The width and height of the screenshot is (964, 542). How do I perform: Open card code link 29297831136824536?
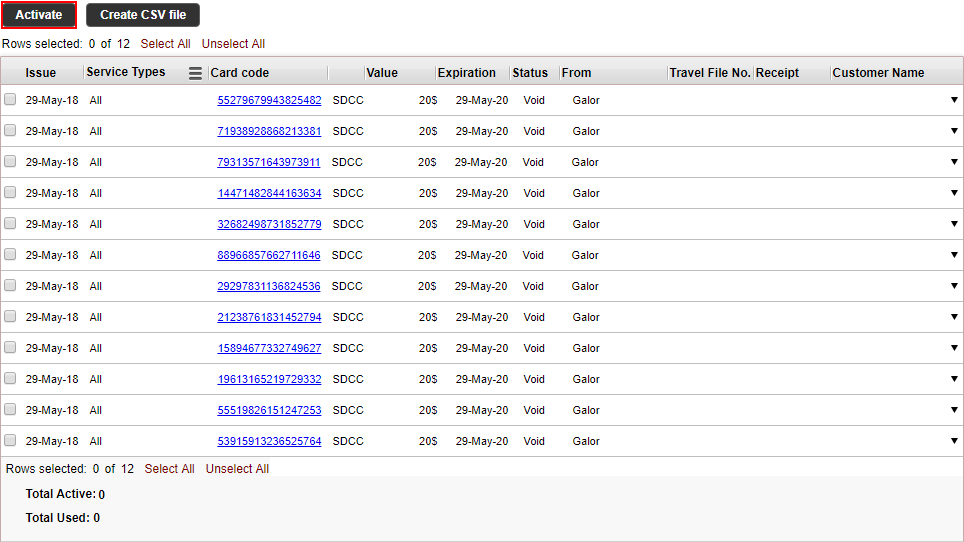(x=269, y=286)
